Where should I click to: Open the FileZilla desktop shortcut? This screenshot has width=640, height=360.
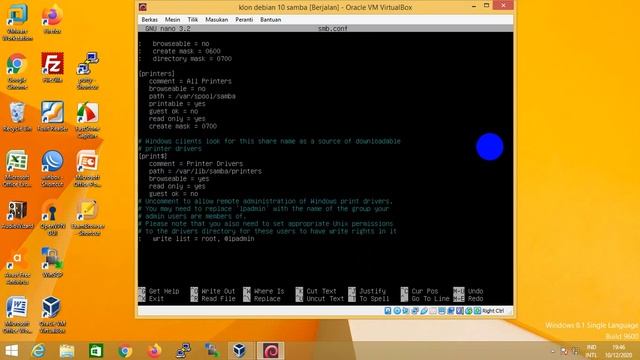click(52, 68)
